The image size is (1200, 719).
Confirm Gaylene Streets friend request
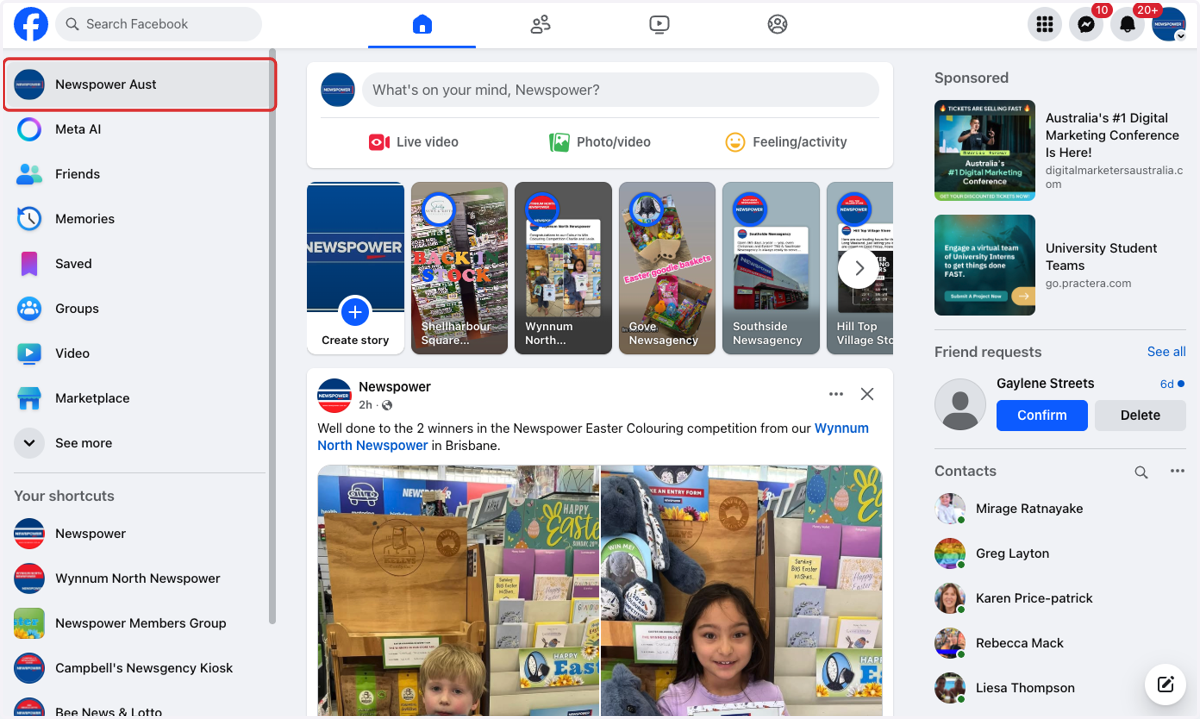[x=1042, y=415]
